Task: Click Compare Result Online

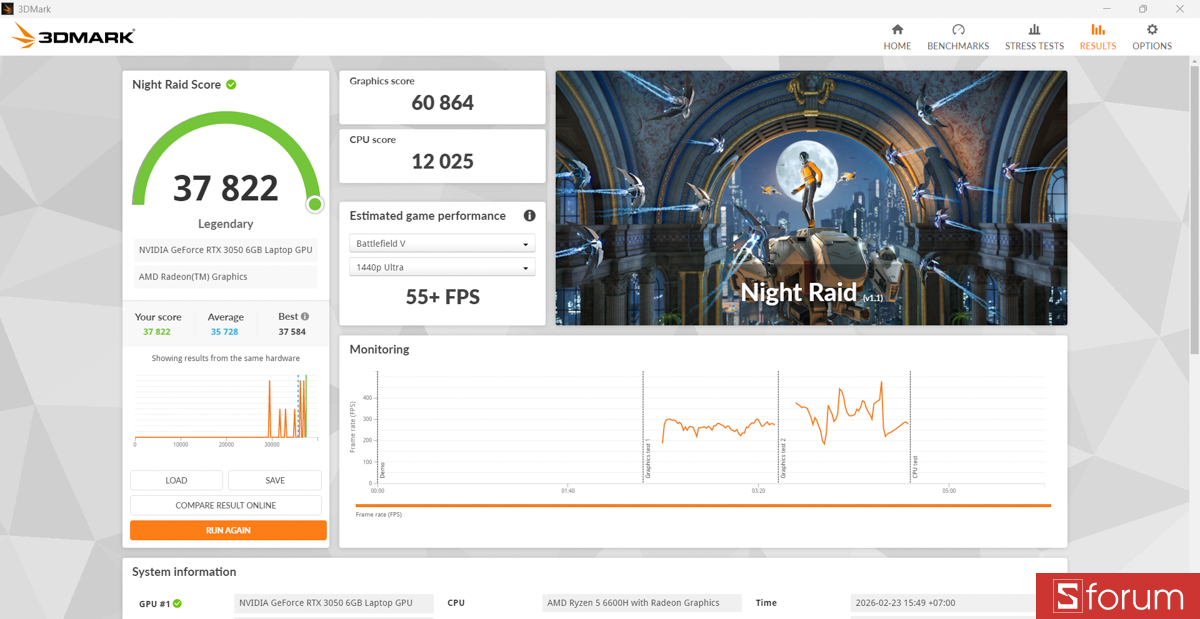Action: (x=225, y=505)
